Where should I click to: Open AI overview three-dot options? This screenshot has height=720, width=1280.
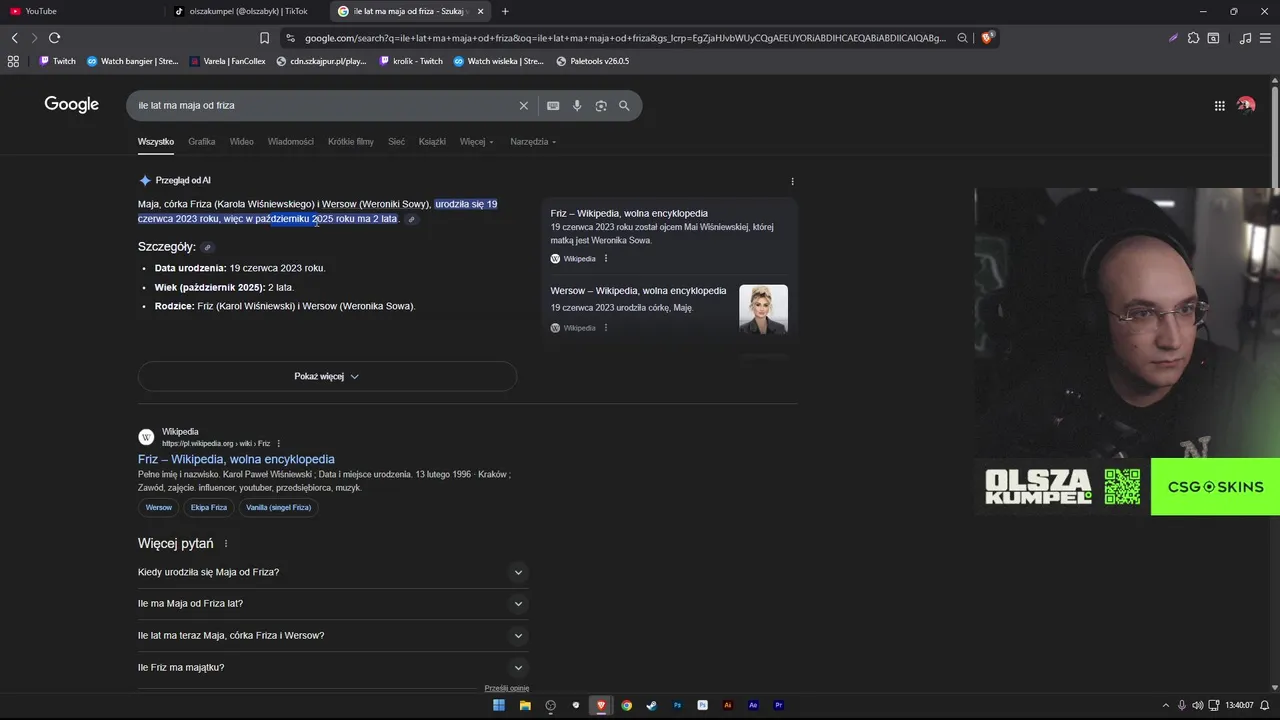tap(792, 181)
